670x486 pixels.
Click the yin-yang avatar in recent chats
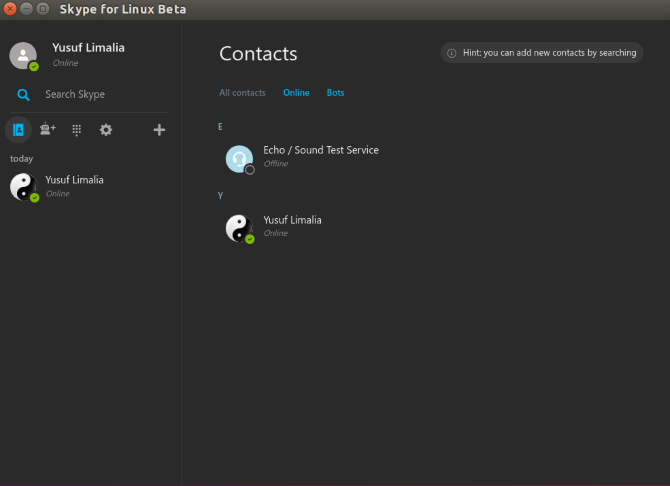24,186
